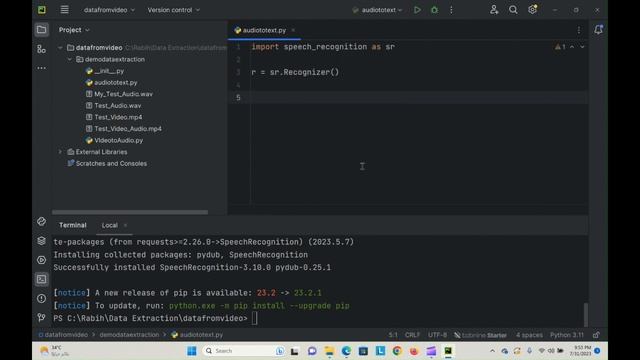Select Test_Audio.wav file

pyautogui.click(x=113, y=105)
